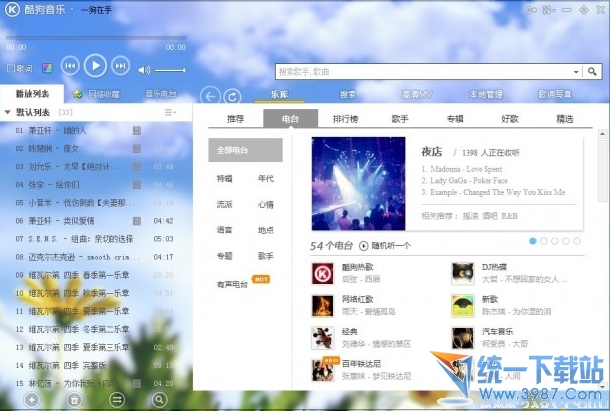Image resolution: width=610 pixels, height=411 pixels.
Task: Click MV icon beside 萧亚轩 - 错的人
Action: (137, 130)
